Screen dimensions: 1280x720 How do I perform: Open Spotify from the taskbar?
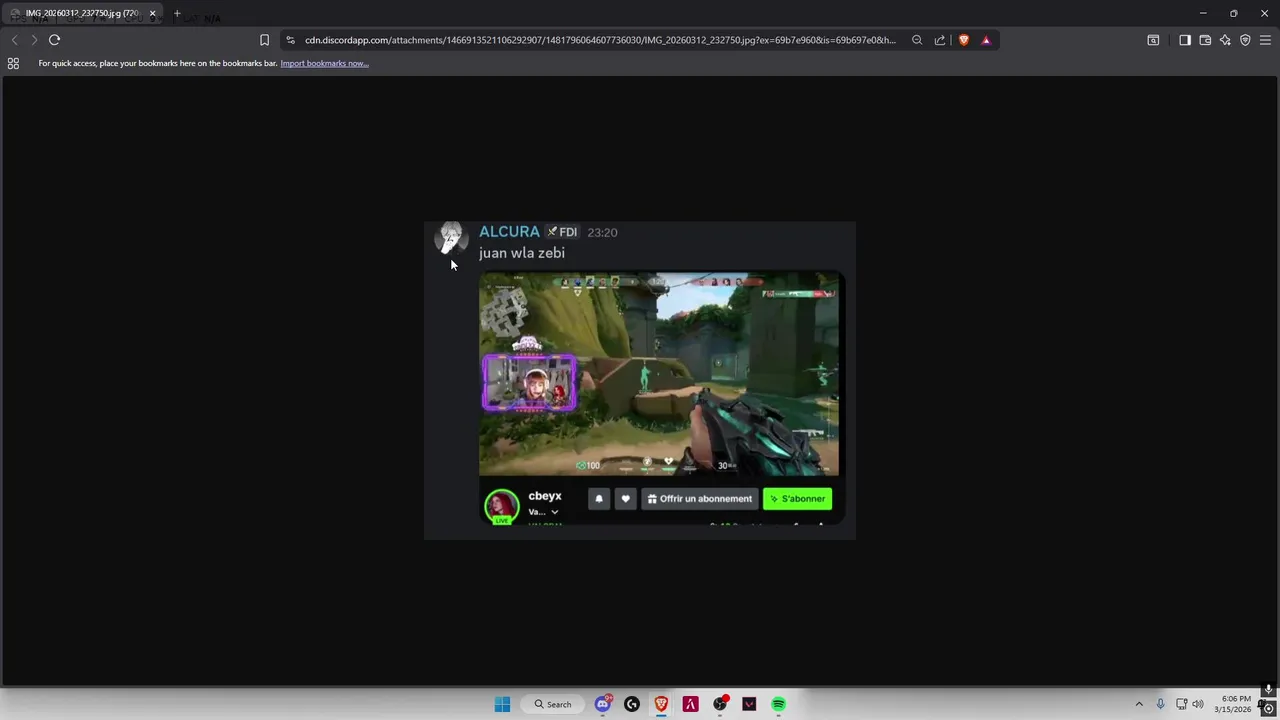pos(778,704)
